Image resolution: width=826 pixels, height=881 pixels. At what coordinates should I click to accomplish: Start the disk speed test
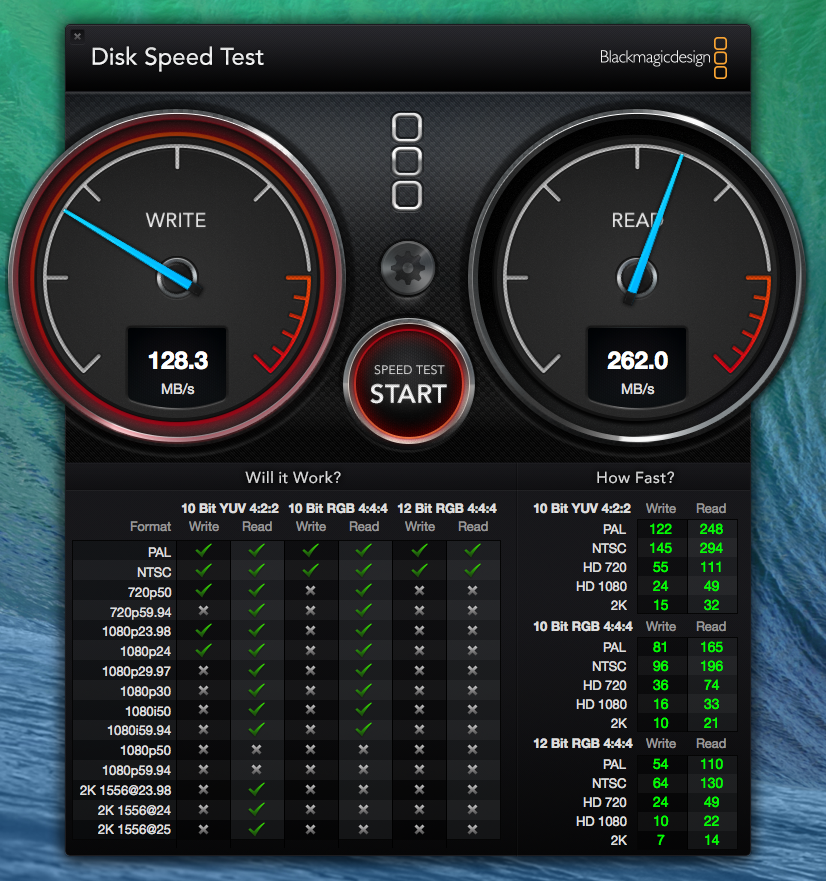coord(407,383)
